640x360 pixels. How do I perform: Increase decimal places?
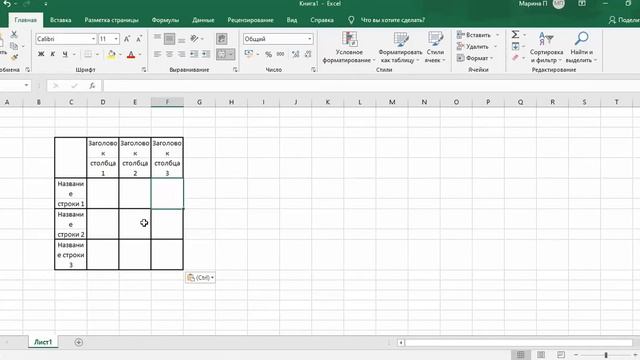point(296,54)
